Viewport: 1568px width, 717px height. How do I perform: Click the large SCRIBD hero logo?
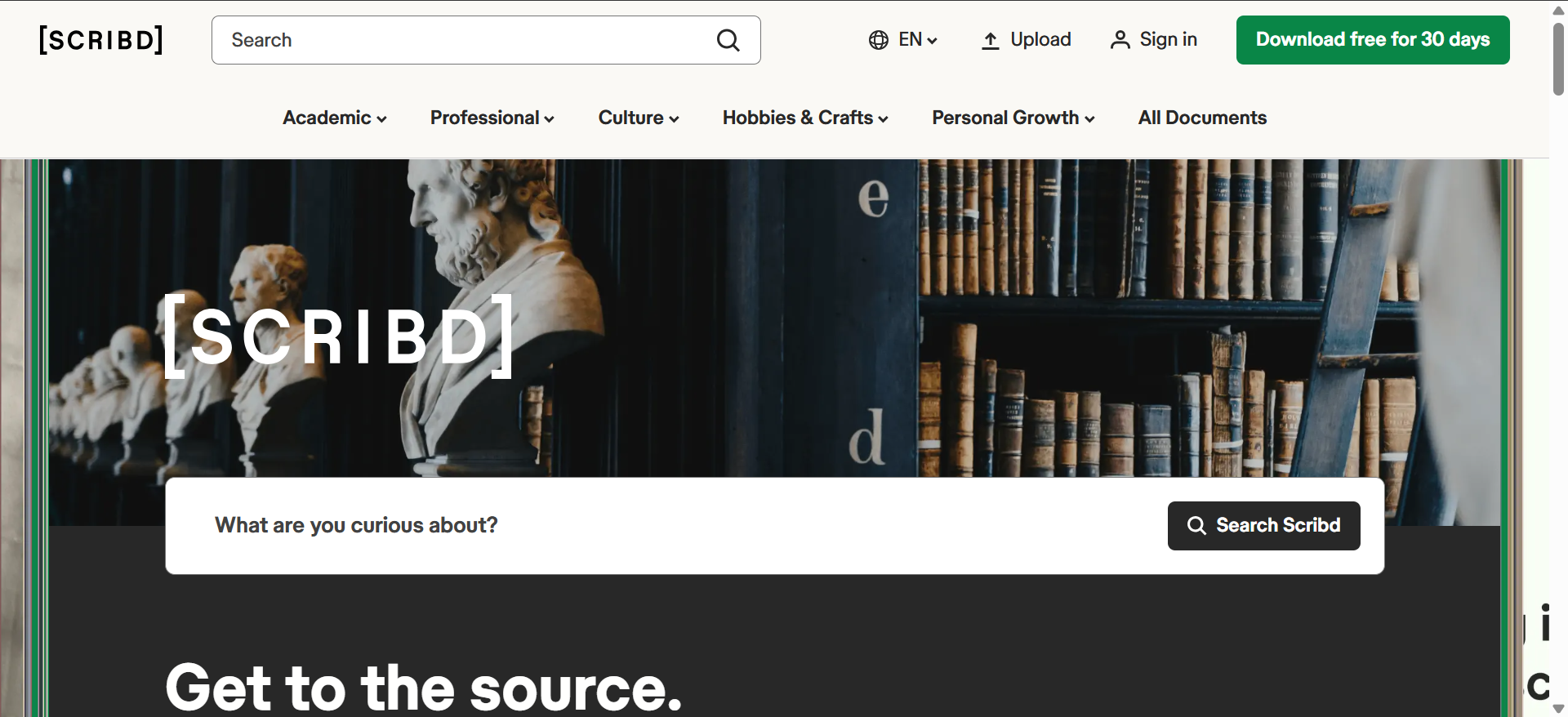(x=339, y=336)
